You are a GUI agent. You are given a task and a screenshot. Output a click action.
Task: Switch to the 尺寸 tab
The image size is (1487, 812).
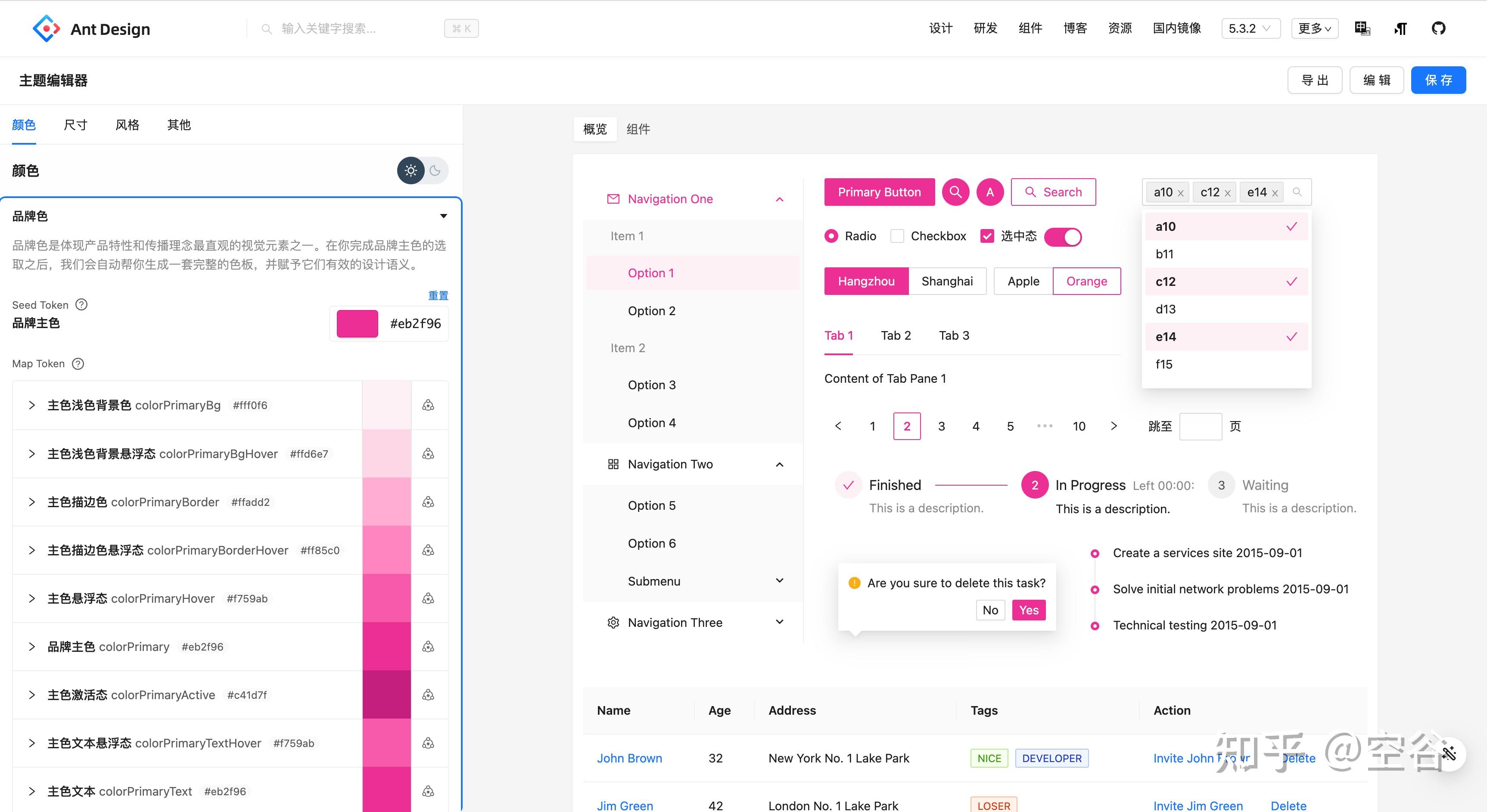click(76, 125)
